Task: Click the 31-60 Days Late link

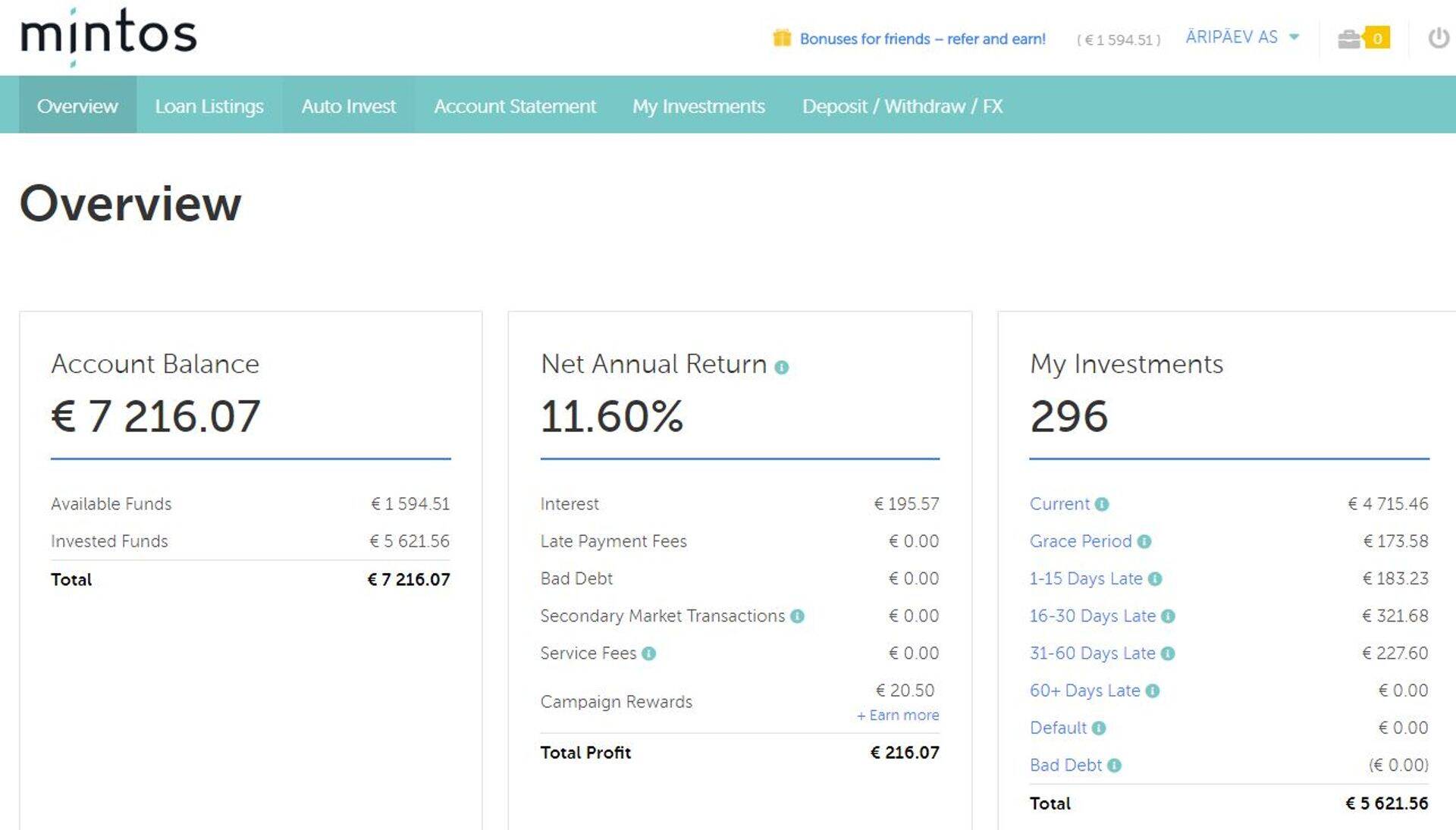Action: click(1092, 653)
